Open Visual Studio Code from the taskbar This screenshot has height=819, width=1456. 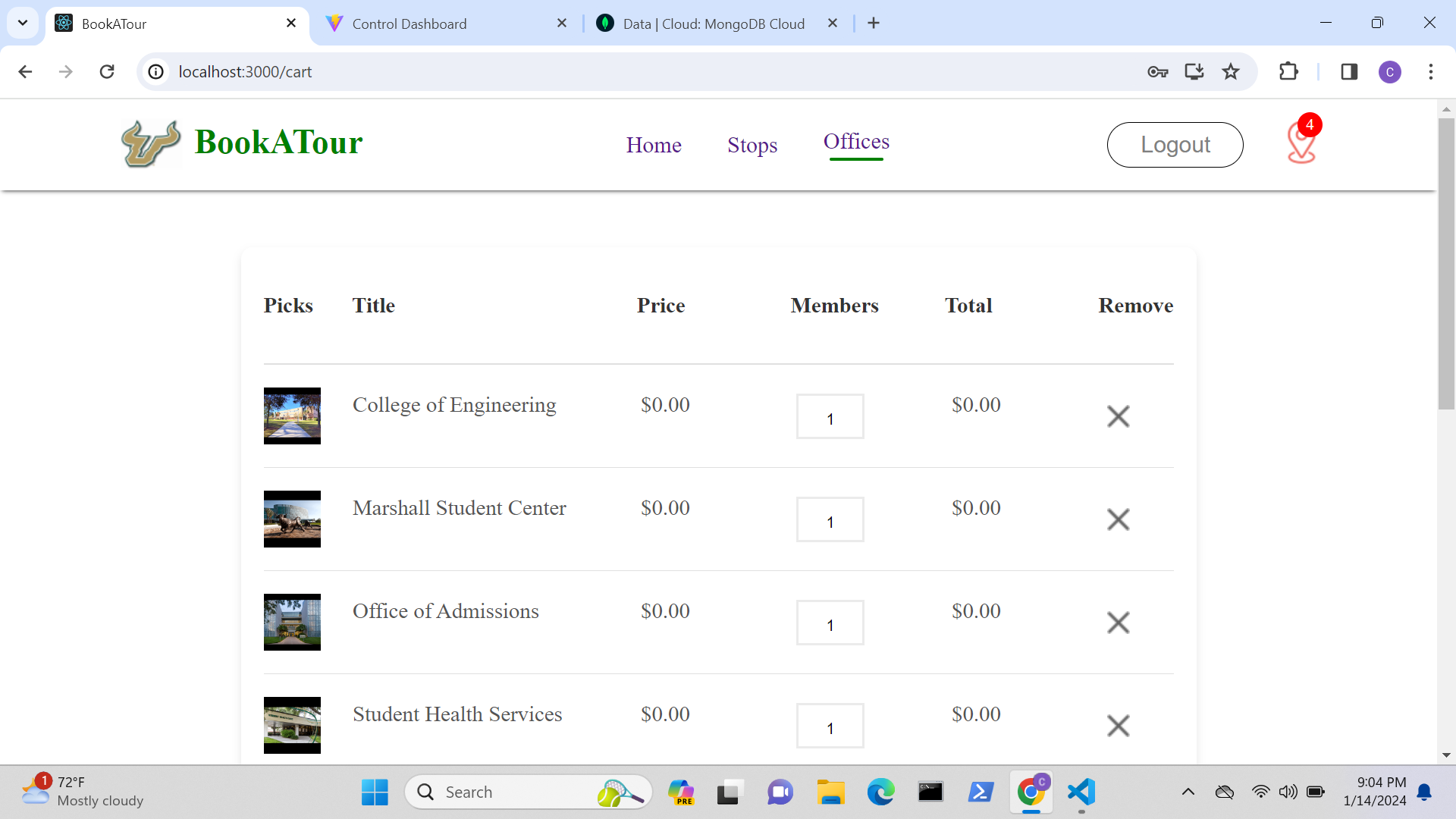tap(1081, 792)
